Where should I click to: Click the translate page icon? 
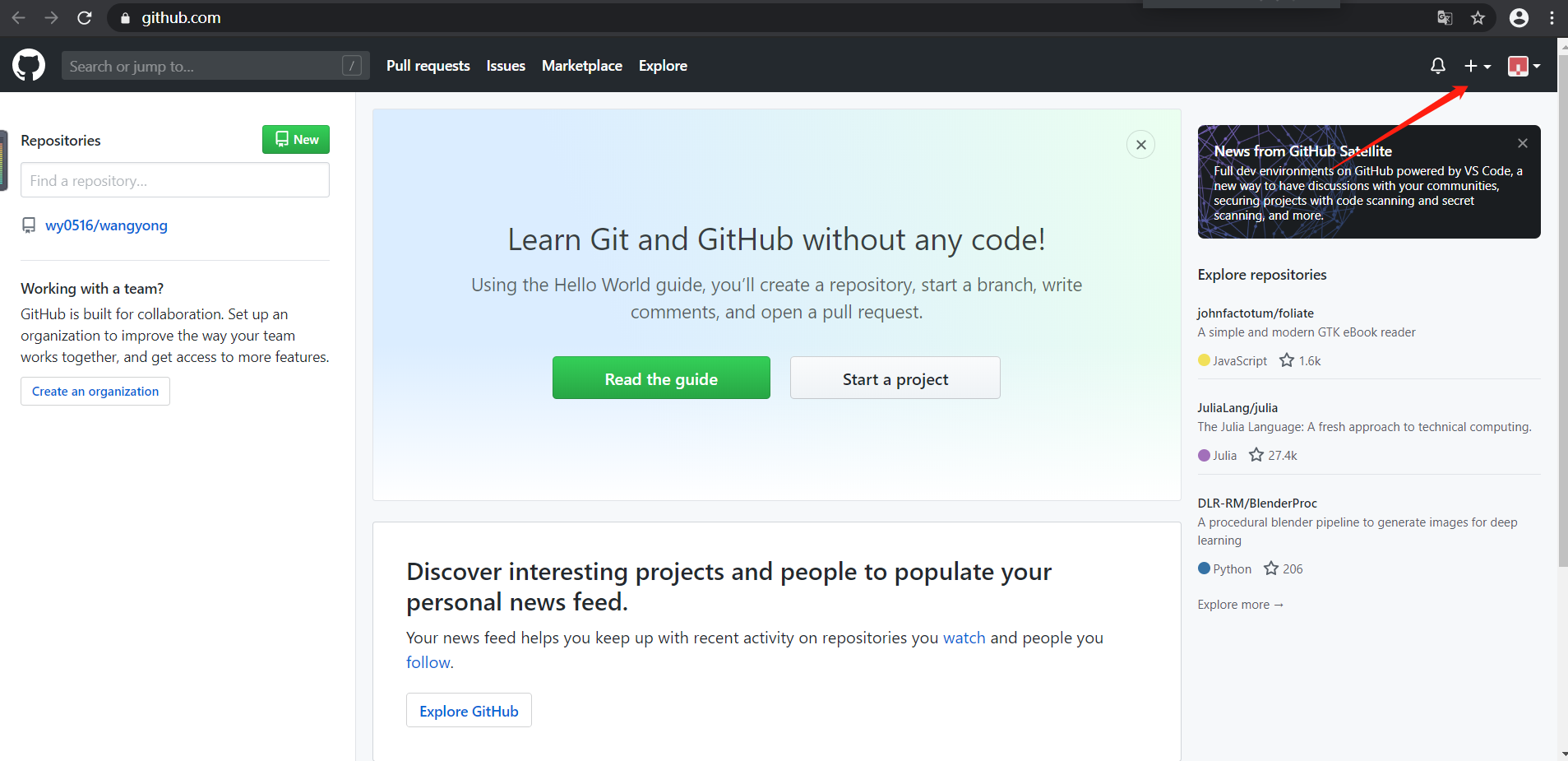1445,17
